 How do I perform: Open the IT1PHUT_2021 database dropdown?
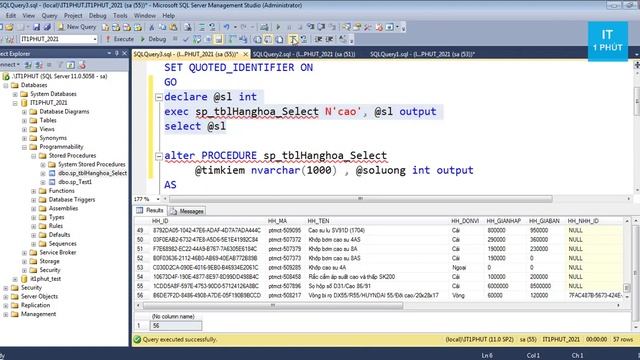click(95, 39)
